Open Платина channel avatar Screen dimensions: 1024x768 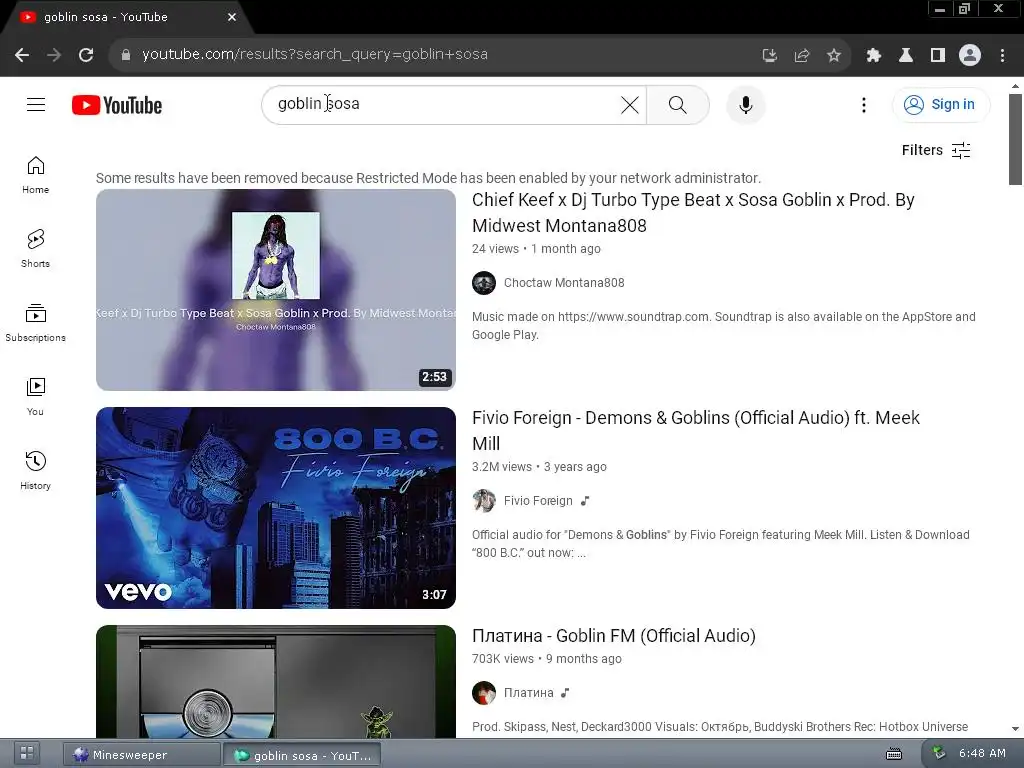[x=484, y=693]
